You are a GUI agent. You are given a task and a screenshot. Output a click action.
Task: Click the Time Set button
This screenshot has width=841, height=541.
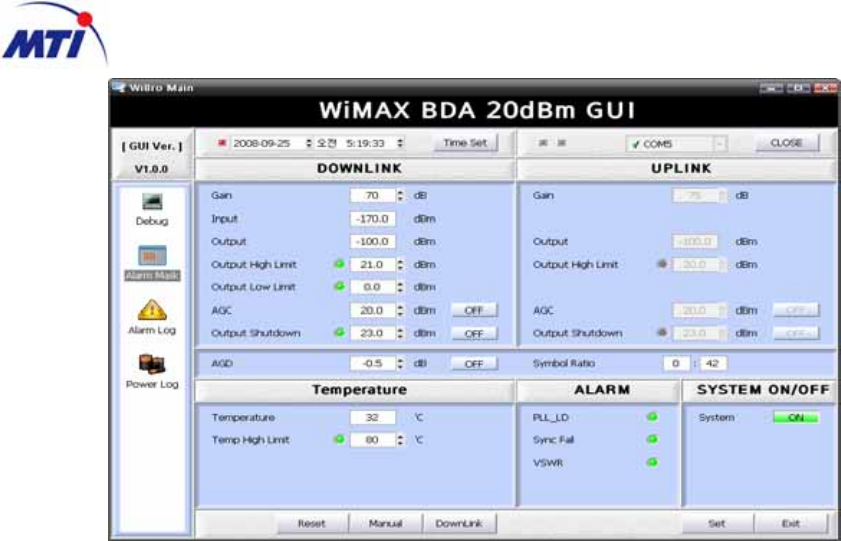(465, 143)
